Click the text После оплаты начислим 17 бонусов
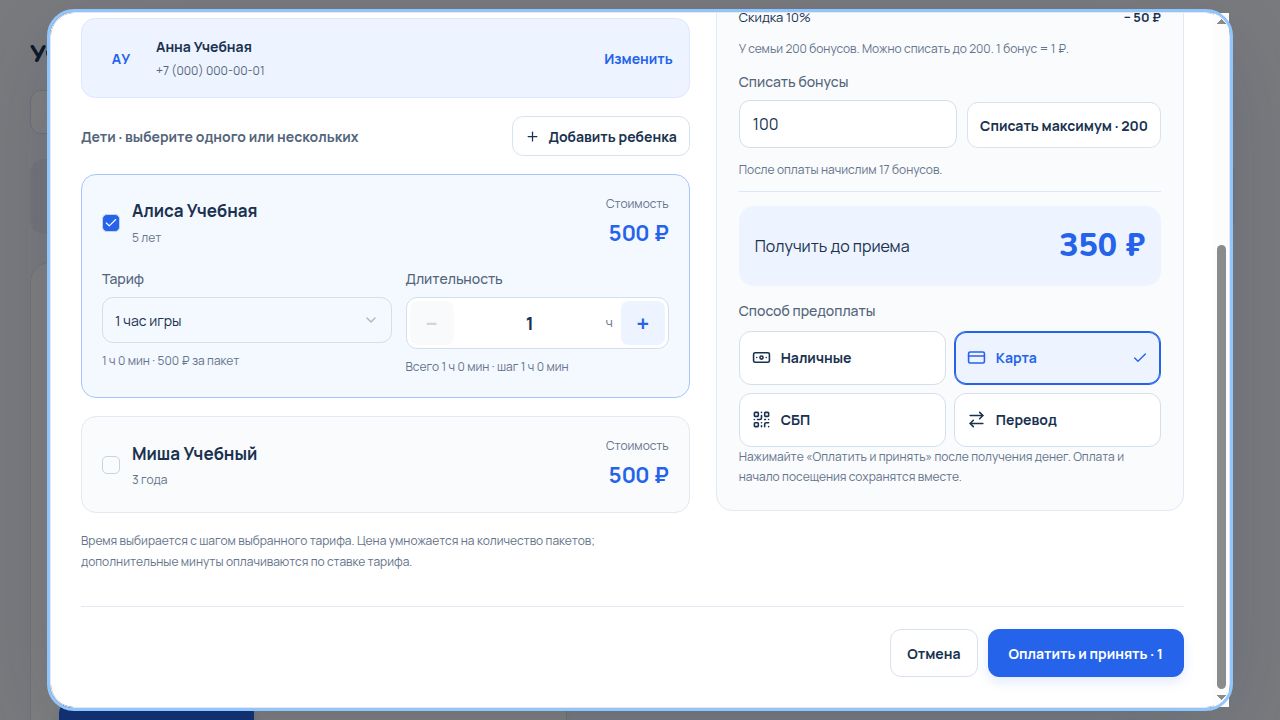Image resolution: width=1280 pixels, height=720 pixels. [840, 170]
